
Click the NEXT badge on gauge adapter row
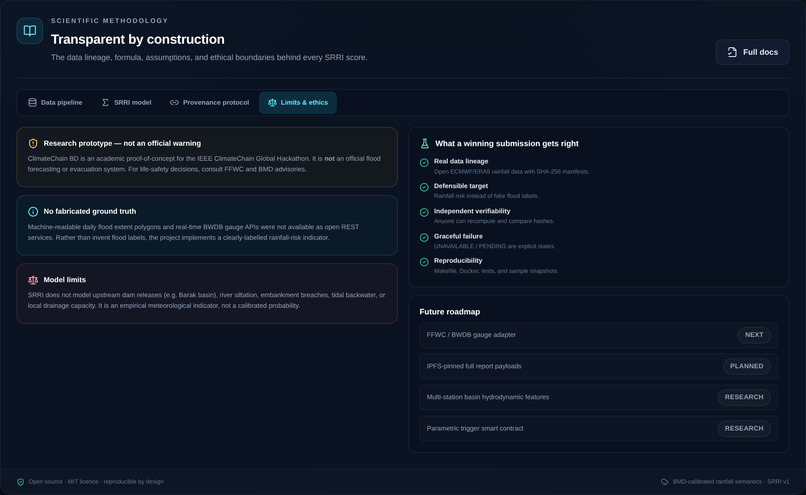pyautogui.click(x=754, y=335)
